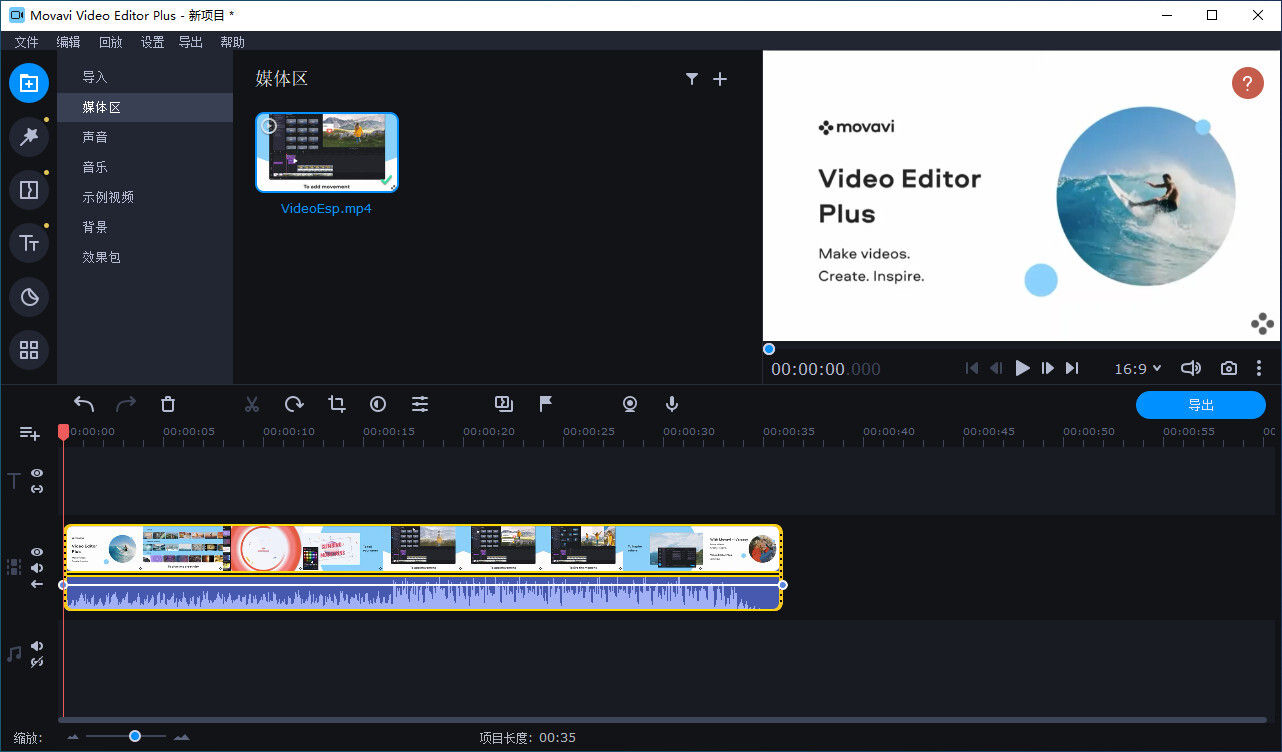Toggle link on the audio track
This screenshot has height=752, width=1282.
(x=37, y=662)
